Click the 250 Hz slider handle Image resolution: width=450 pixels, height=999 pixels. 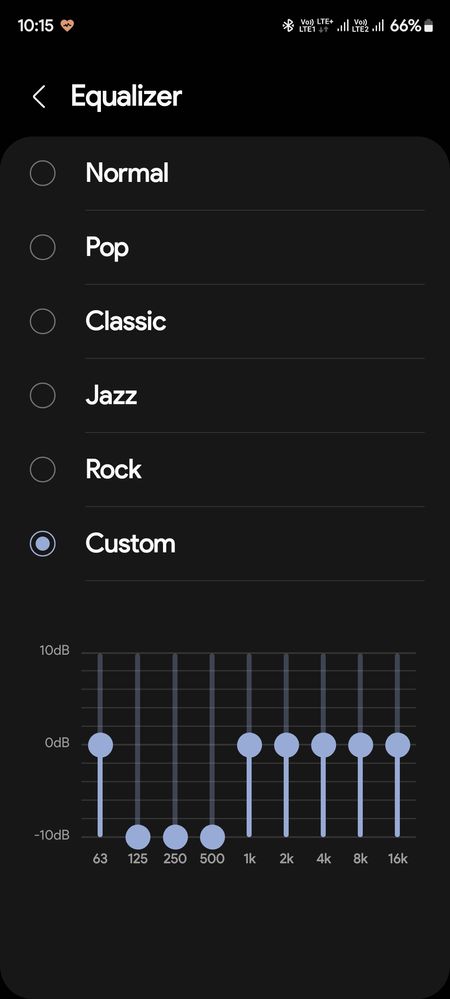175,837
